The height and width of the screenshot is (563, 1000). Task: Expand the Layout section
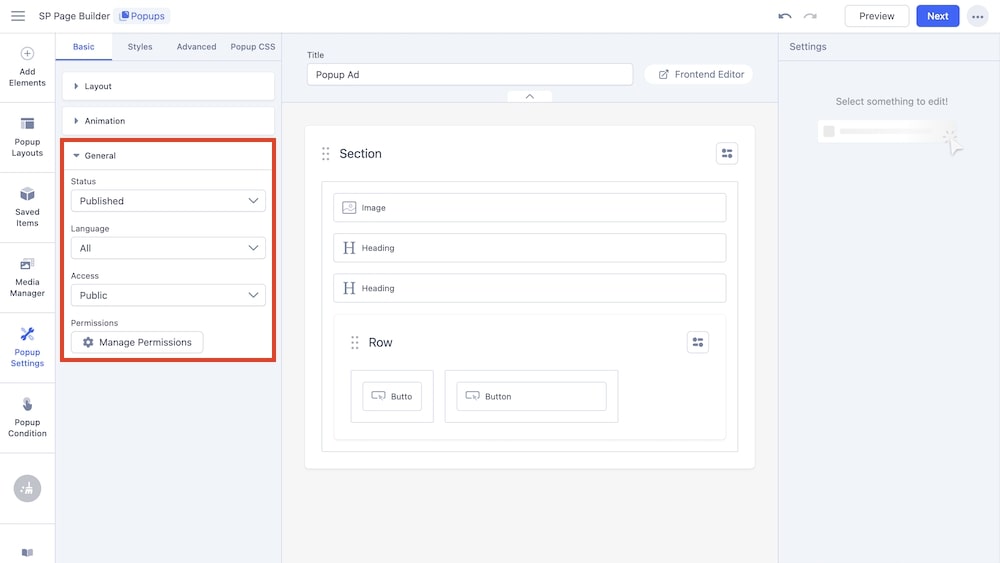[168, 86]
